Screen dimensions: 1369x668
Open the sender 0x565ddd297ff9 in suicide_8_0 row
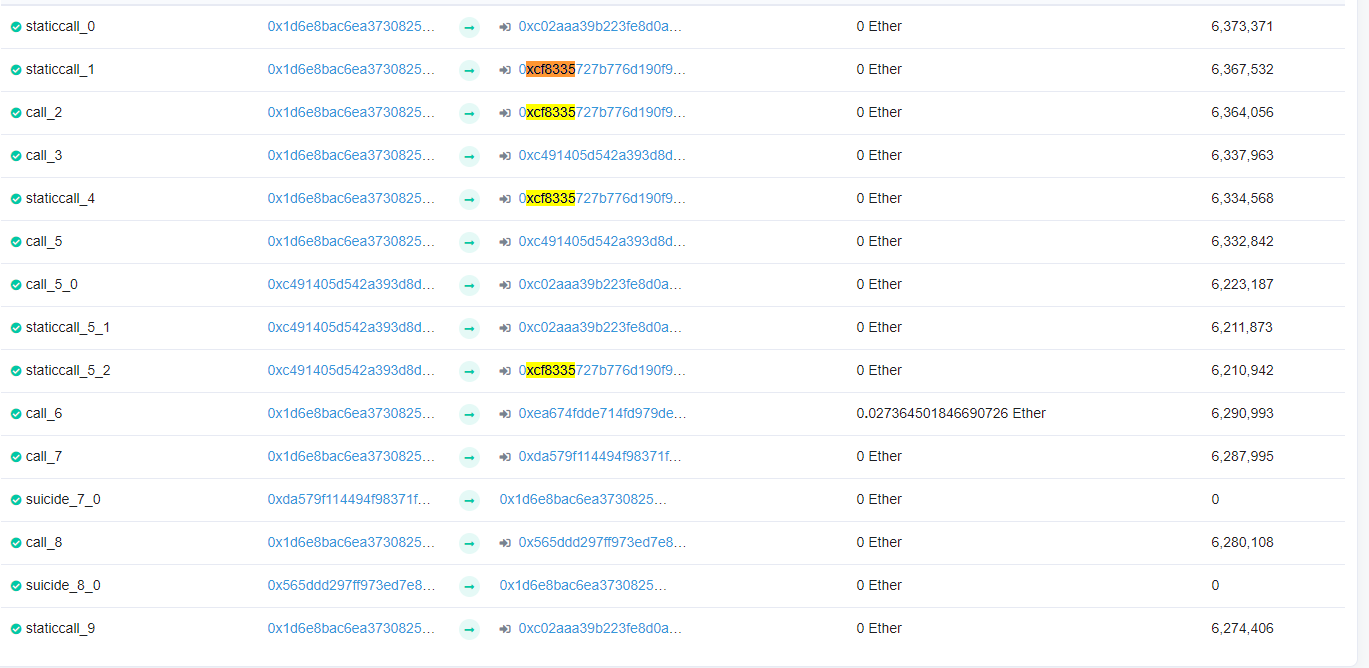tap(351, 586)
